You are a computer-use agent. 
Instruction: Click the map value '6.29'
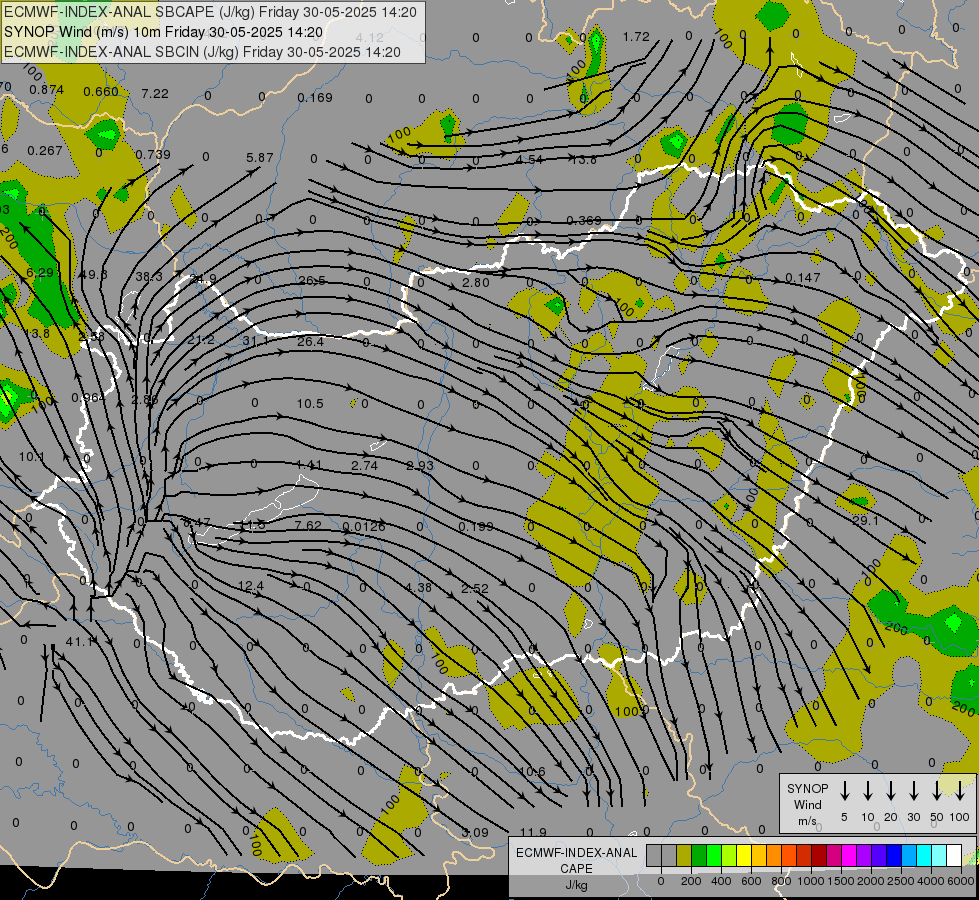tap(40, 272)
